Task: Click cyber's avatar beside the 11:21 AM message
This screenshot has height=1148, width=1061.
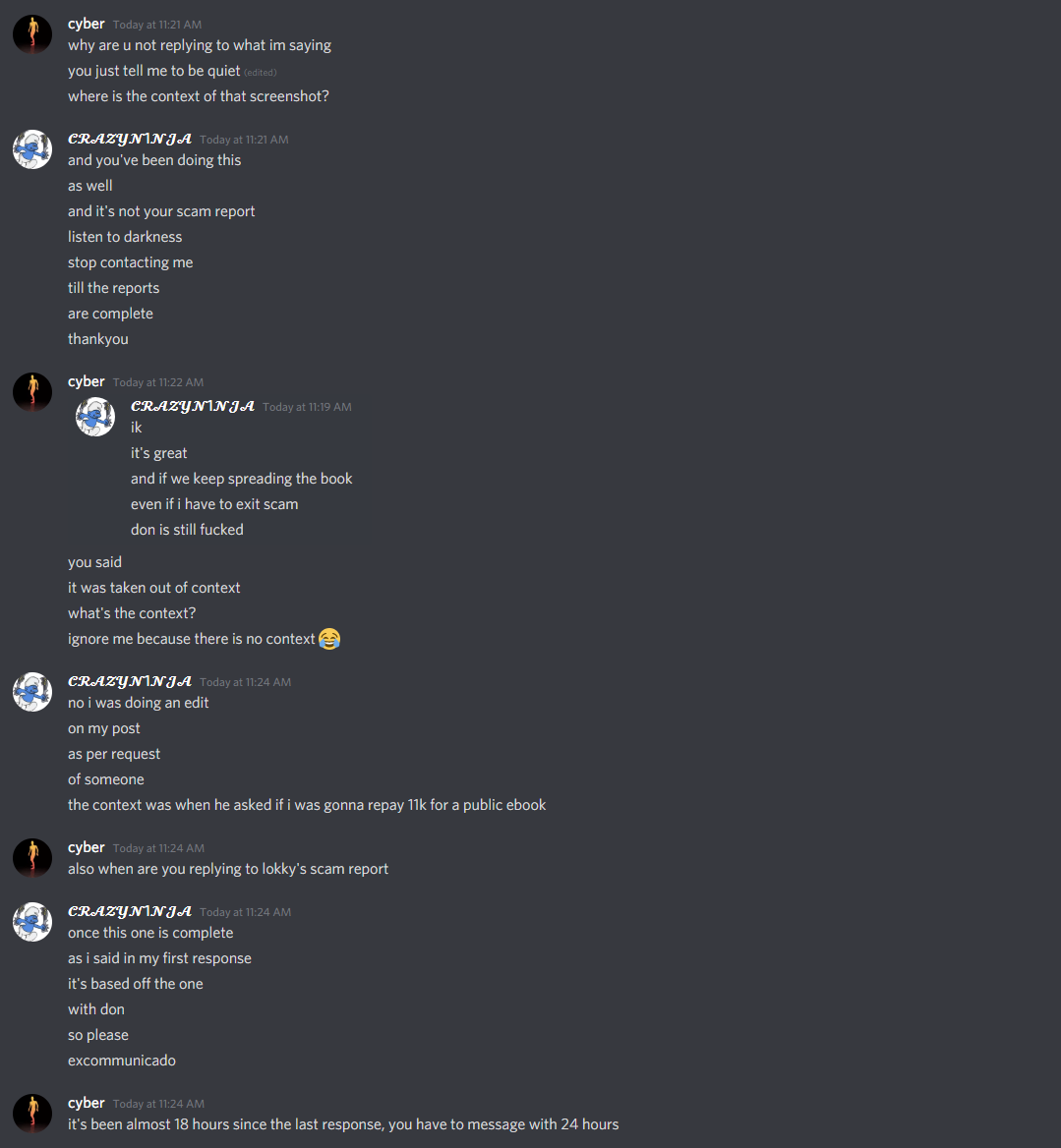Action: (x=32, y=34)
